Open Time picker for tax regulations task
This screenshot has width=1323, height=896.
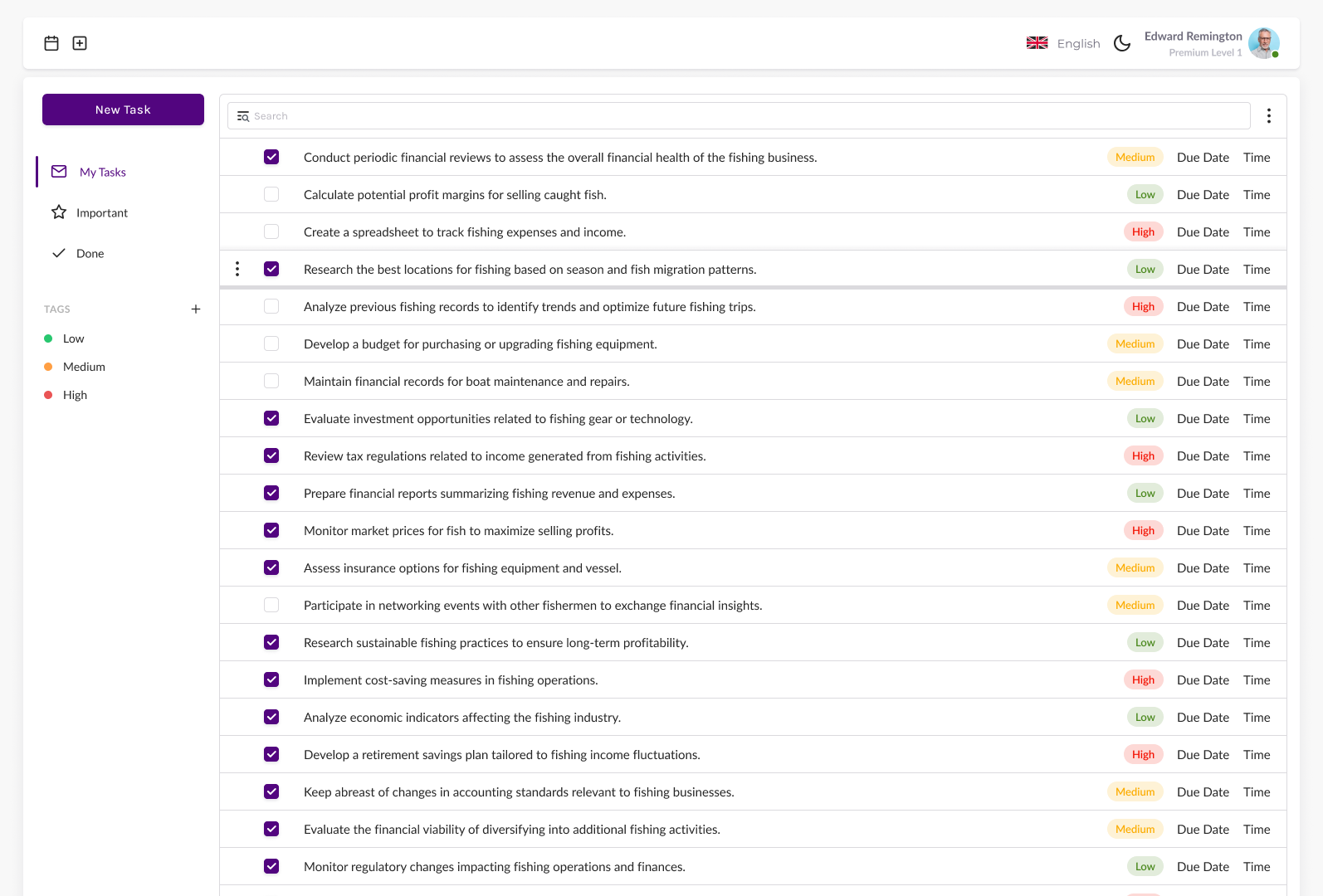point(1257,456)
